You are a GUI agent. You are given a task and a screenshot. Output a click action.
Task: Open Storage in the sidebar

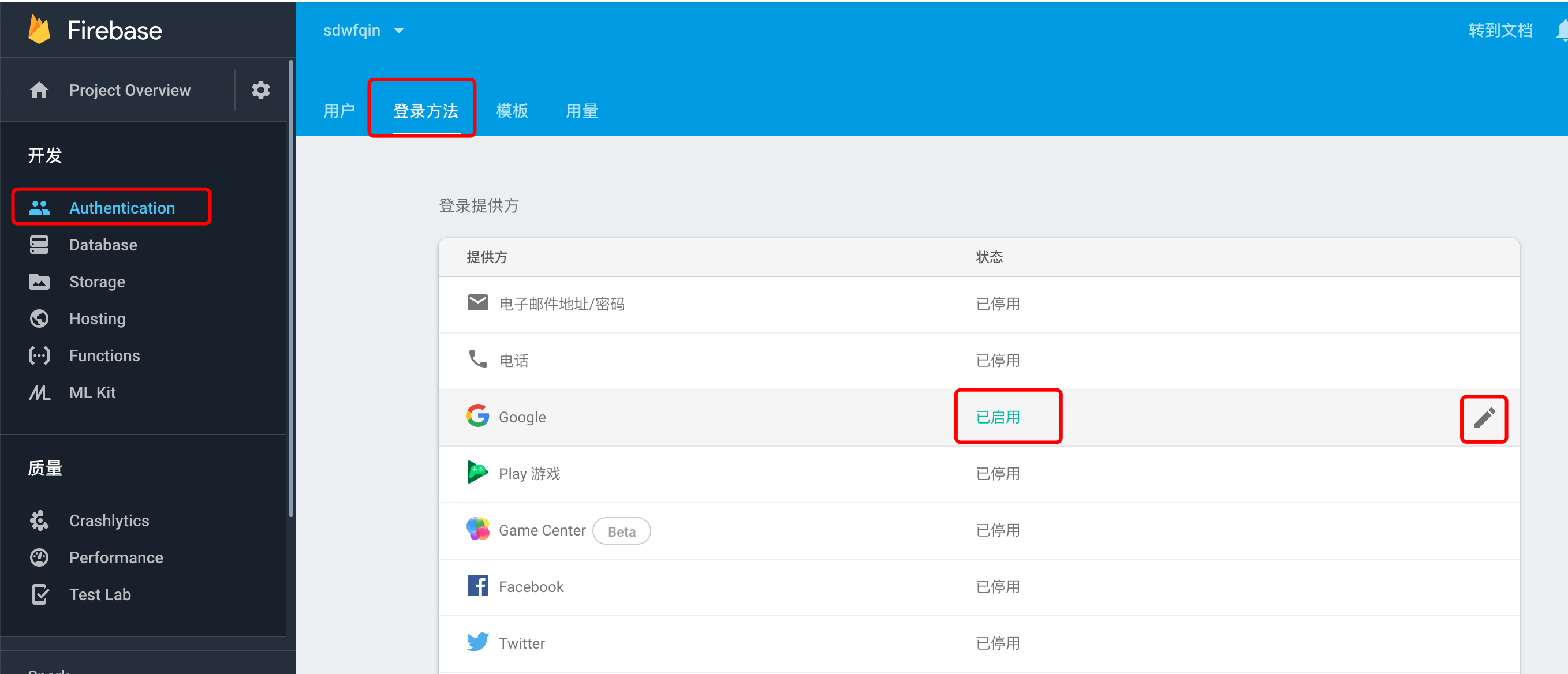pyautogui.click(x=97, y=282)
